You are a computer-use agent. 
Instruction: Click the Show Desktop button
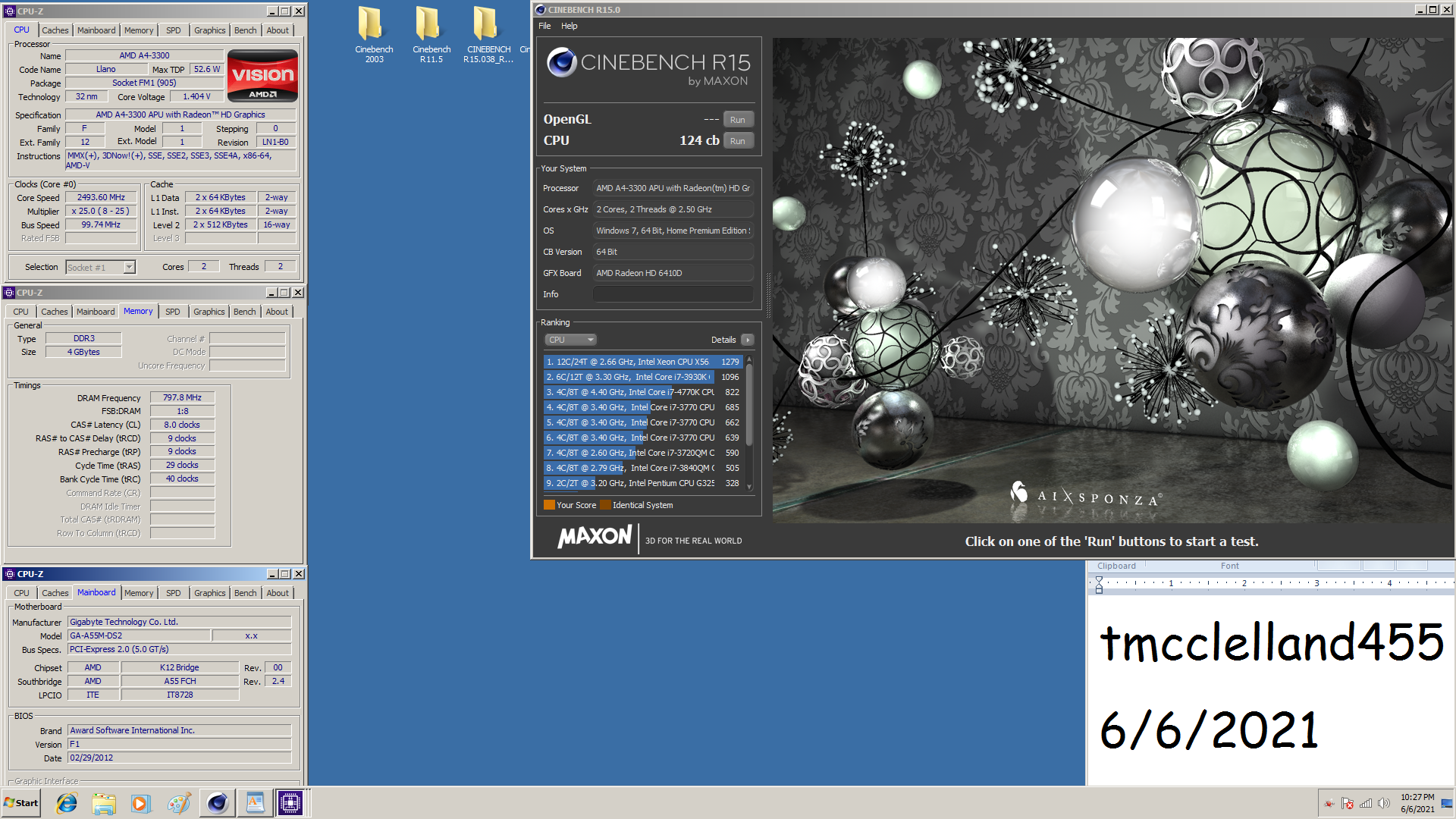pyautogui.click(x=1448, y=803)
